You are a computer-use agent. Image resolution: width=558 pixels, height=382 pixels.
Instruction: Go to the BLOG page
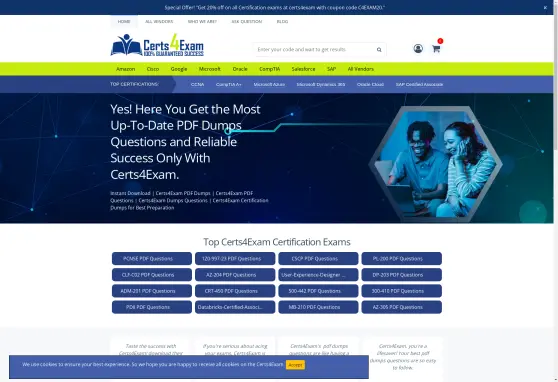tap(282, 22)
